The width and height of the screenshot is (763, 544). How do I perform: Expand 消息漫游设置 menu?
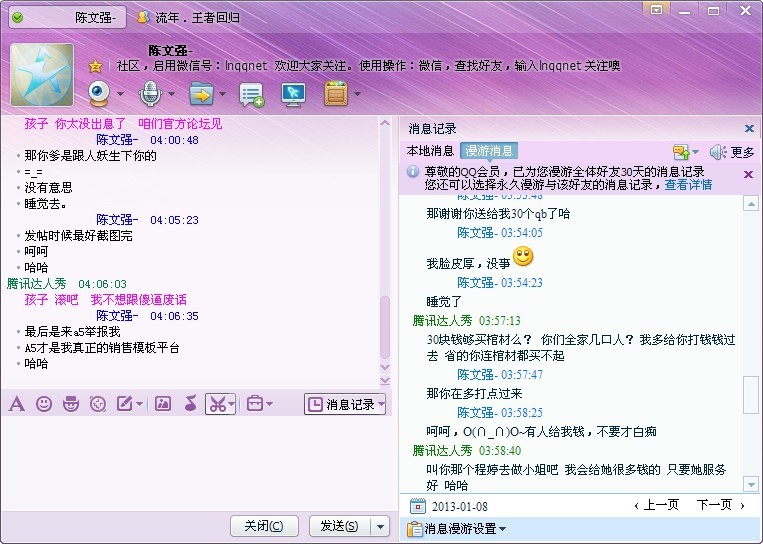tap(456, 529)
